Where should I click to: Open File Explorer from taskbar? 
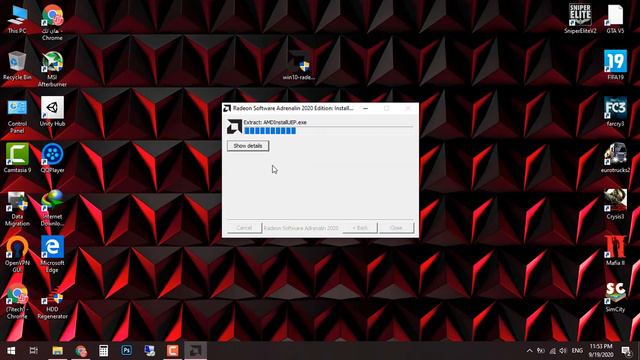tap(58, 351)
